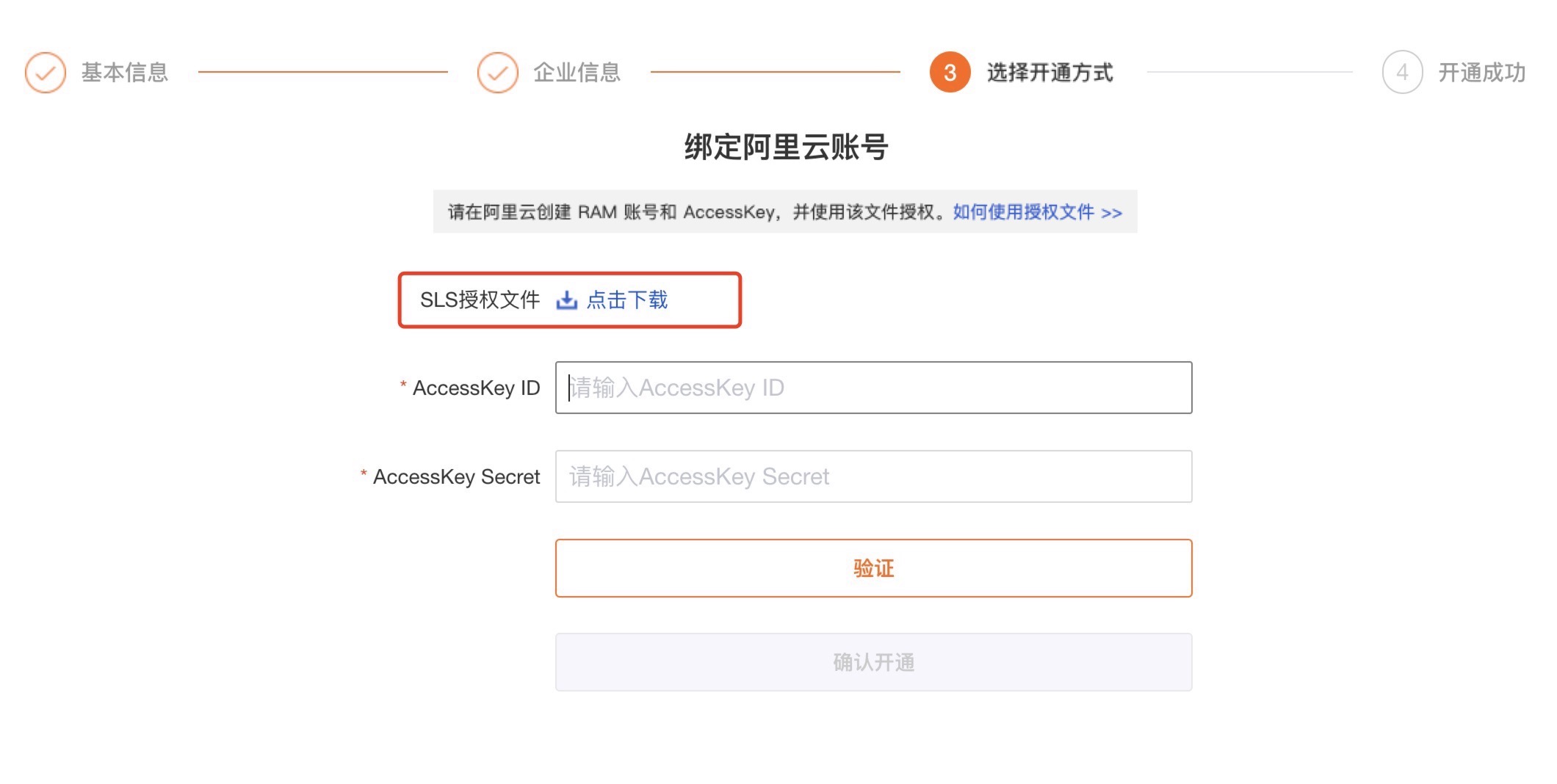Click the checkmark icon beside 基本信息

46,73
